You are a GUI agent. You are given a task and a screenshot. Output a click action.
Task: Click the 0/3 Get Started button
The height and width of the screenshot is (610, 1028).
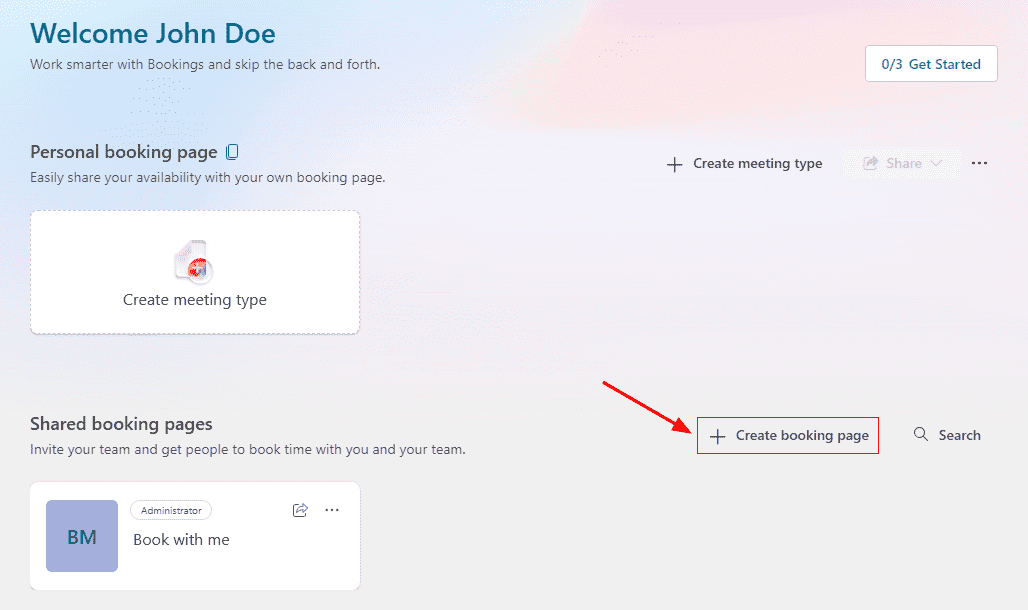coord(931,64)
